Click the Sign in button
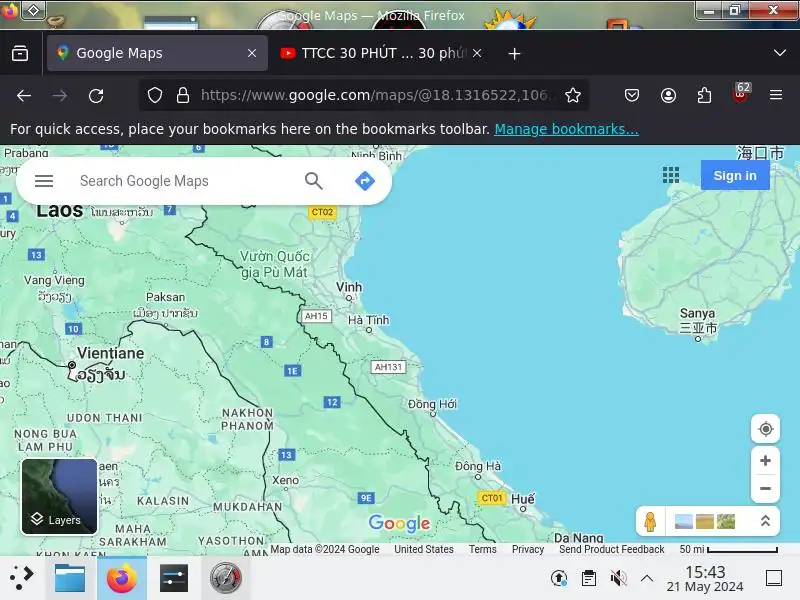Viewport: 800px width, 600px height. 735,175
